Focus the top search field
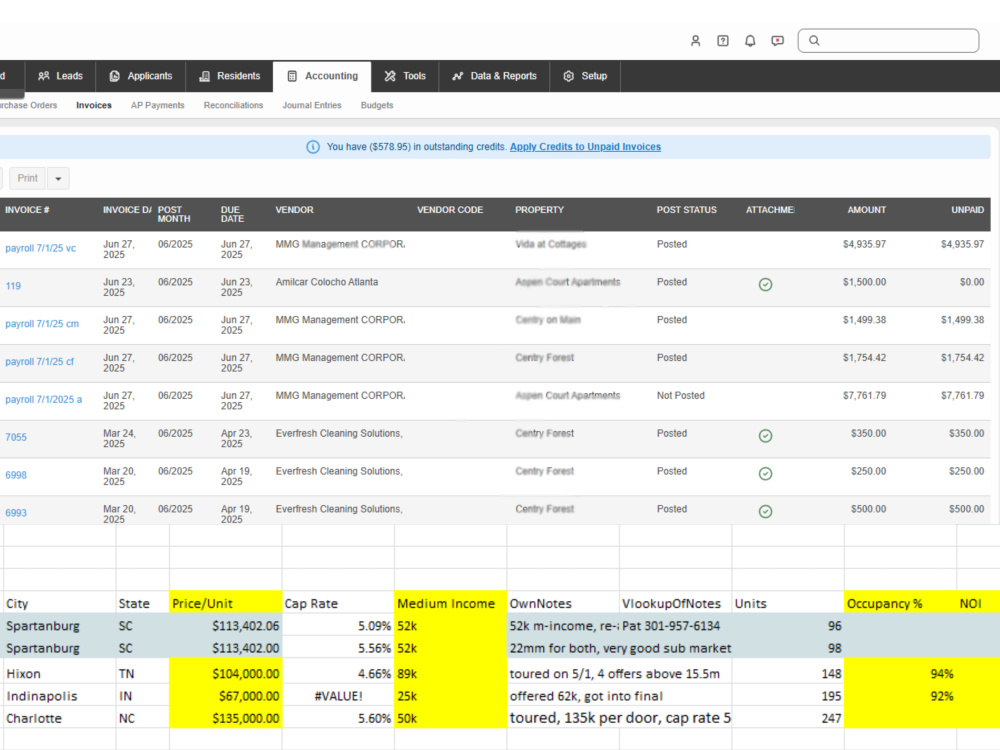This screenshot has width=1000, height=750. pyautogui.click(x=888, y=41)
